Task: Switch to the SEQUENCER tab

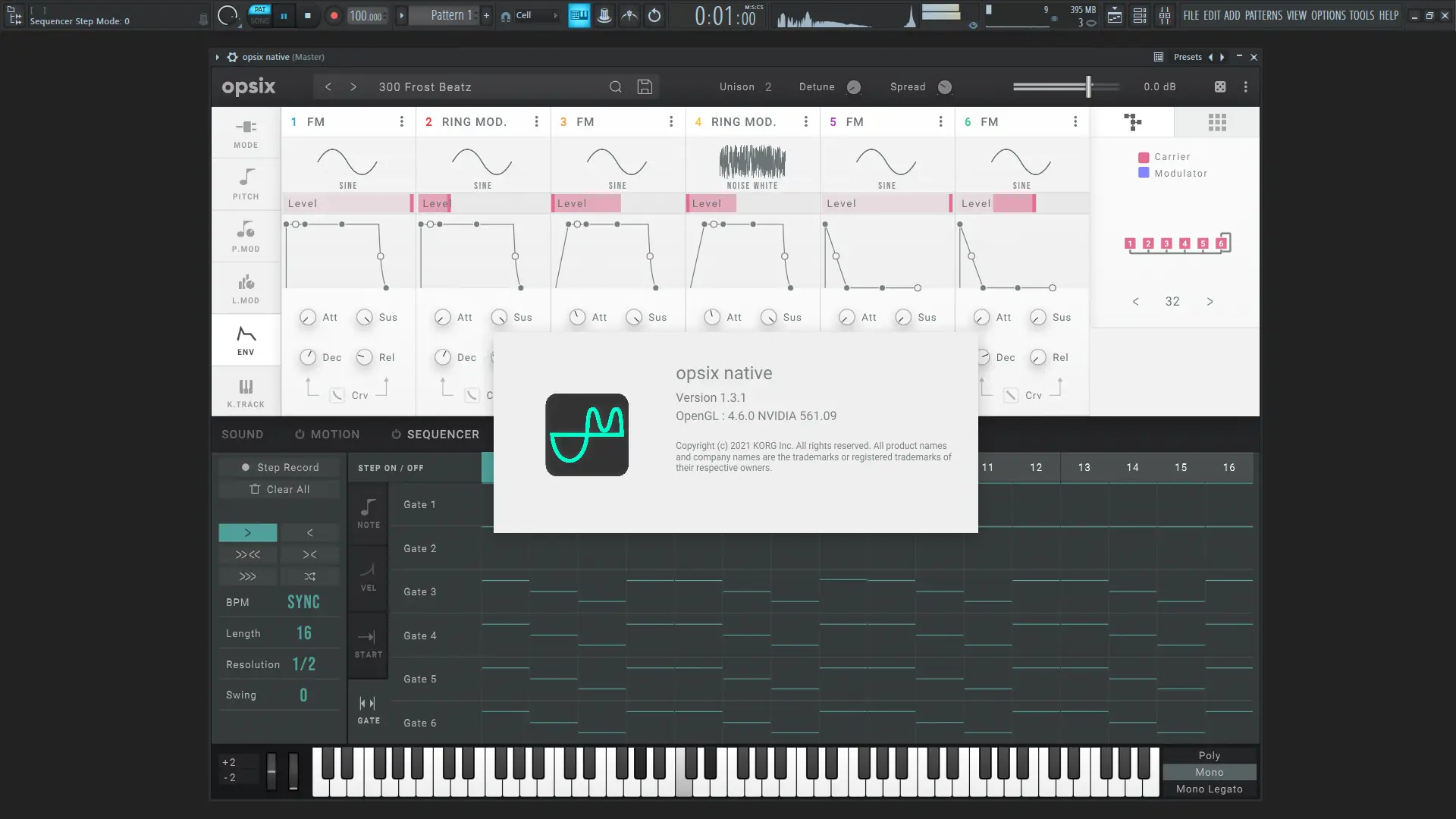Action: tap(442, 435)
